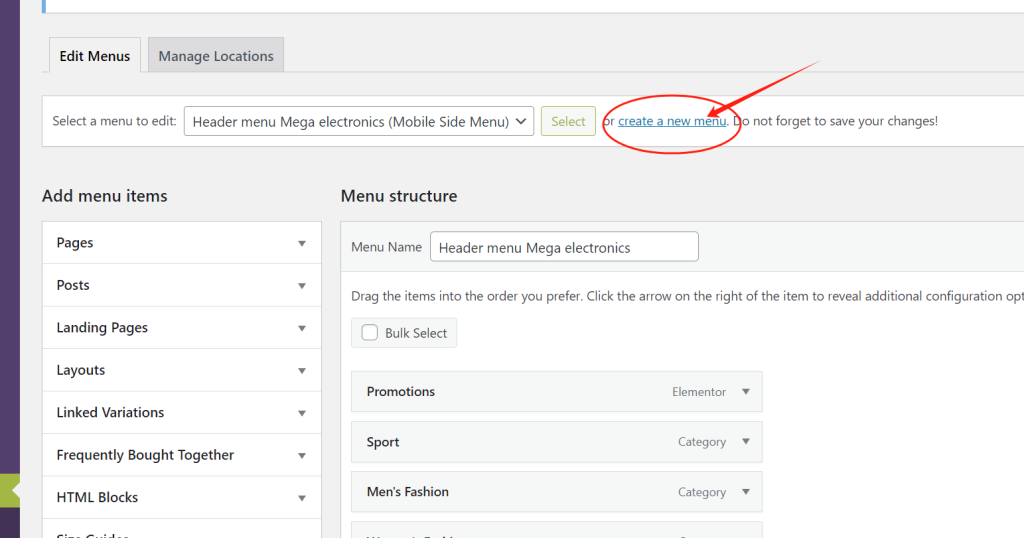The width and height of the screenshot is (1024, 538).
Task: Click the create a new menu link
Action: click(x=672, y=121)
